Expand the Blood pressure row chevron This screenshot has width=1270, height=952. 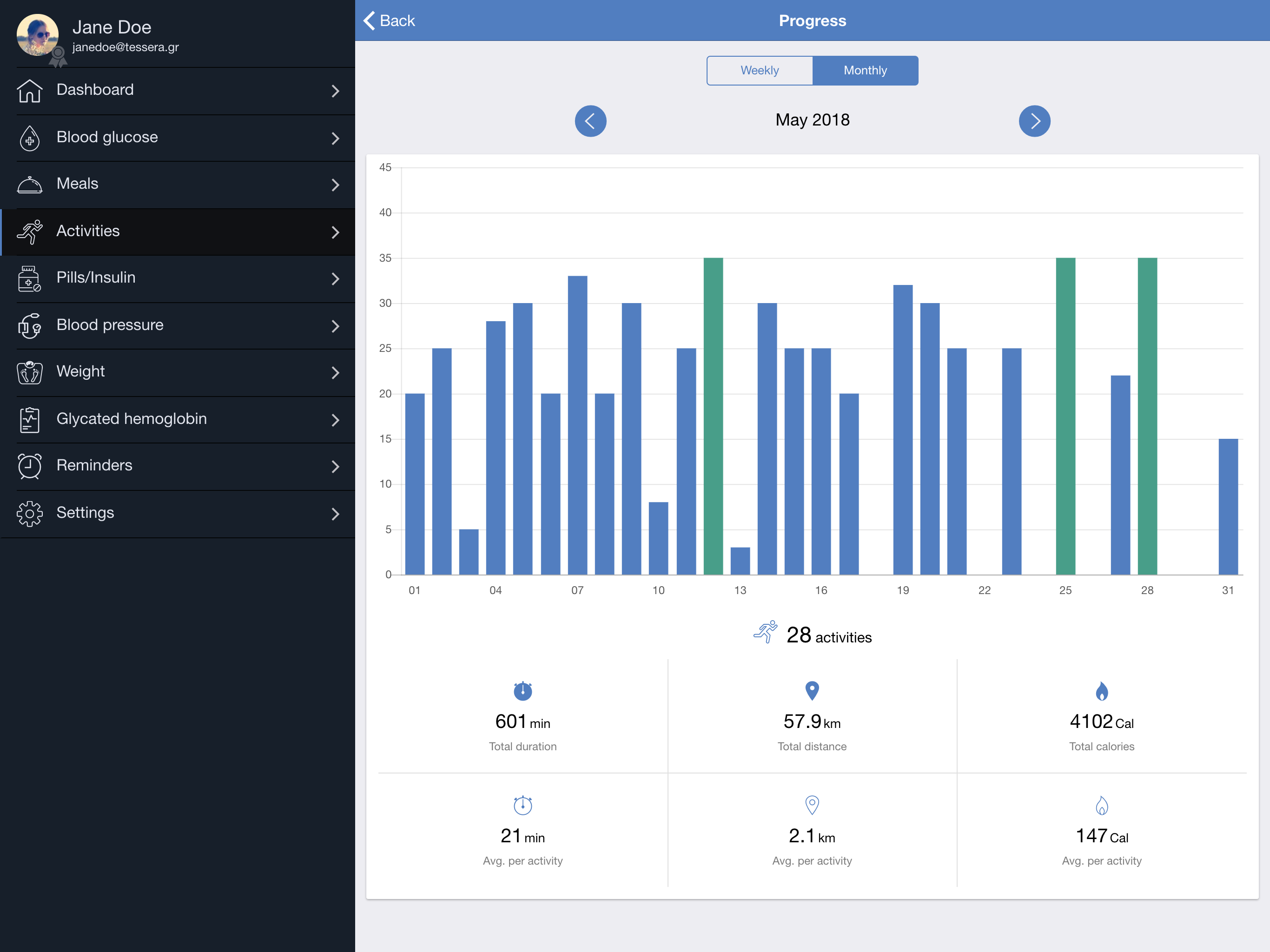tap(335, 325)
